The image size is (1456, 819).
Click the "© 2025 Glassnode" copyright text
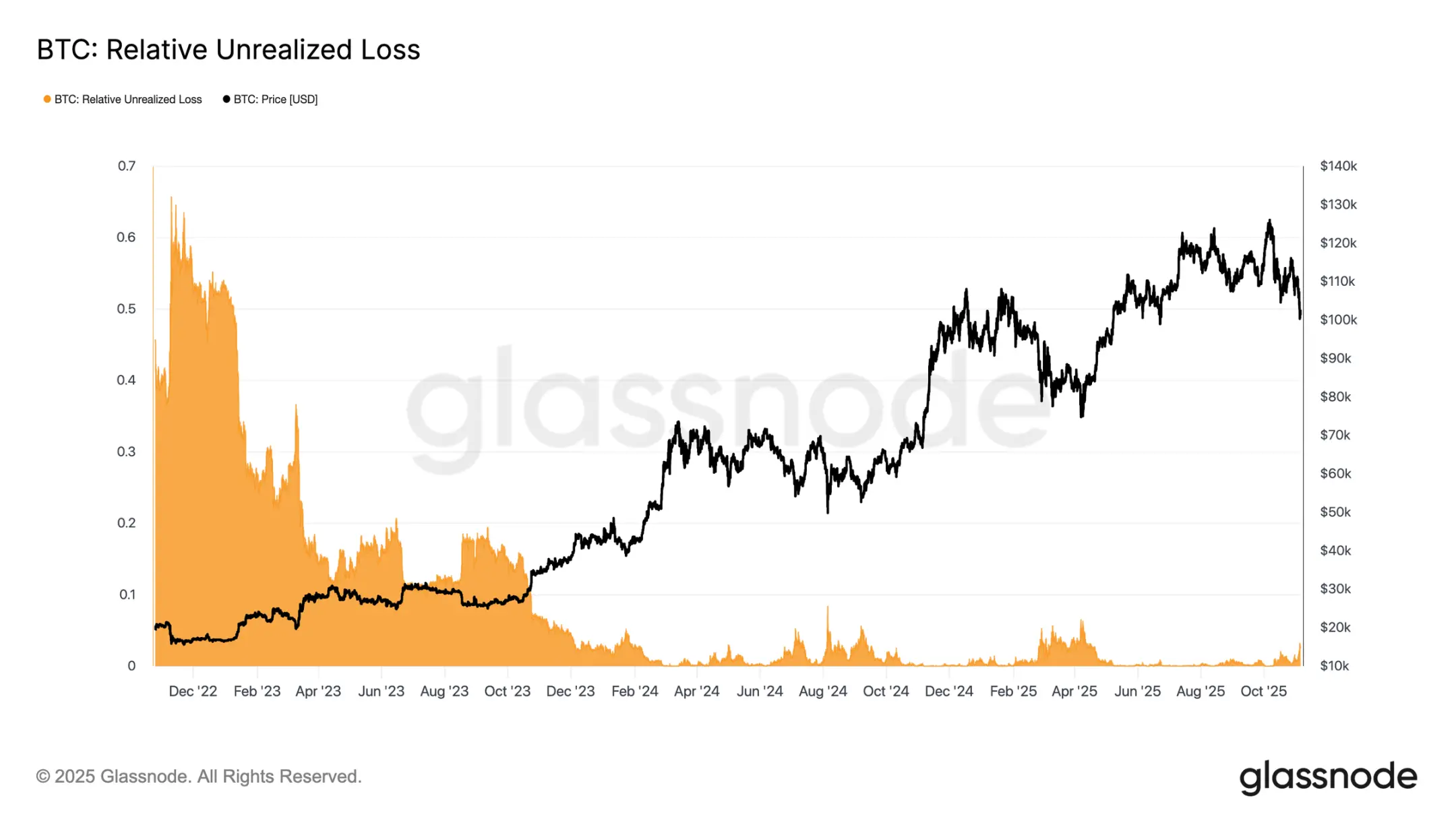[199, 777]
